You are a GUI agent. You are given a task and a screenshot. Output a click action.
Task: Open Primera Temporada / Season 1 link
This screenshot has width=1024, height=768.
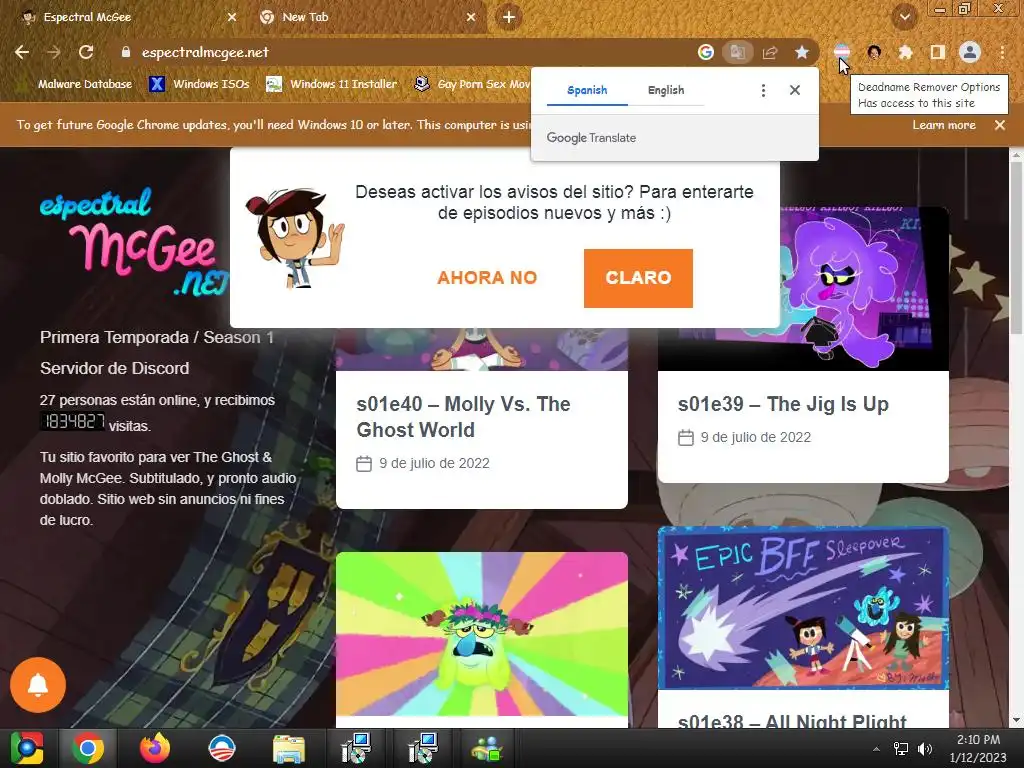pos(157,337)
